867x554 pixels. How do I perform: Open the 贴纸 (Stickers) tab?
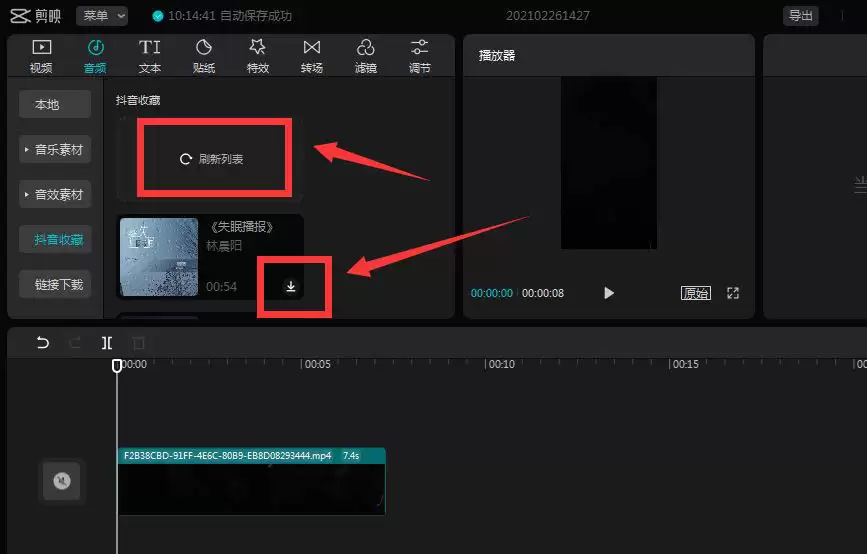(204, 56)
